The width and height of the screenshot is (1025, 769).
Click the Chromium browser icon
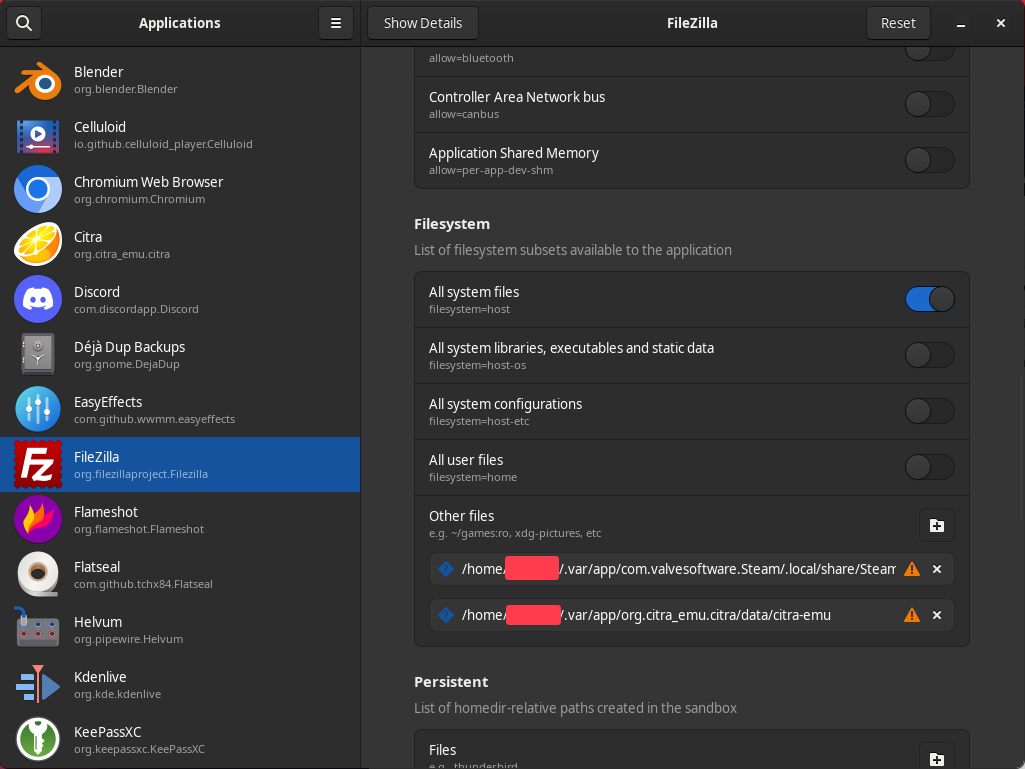(x=38, y=190)
